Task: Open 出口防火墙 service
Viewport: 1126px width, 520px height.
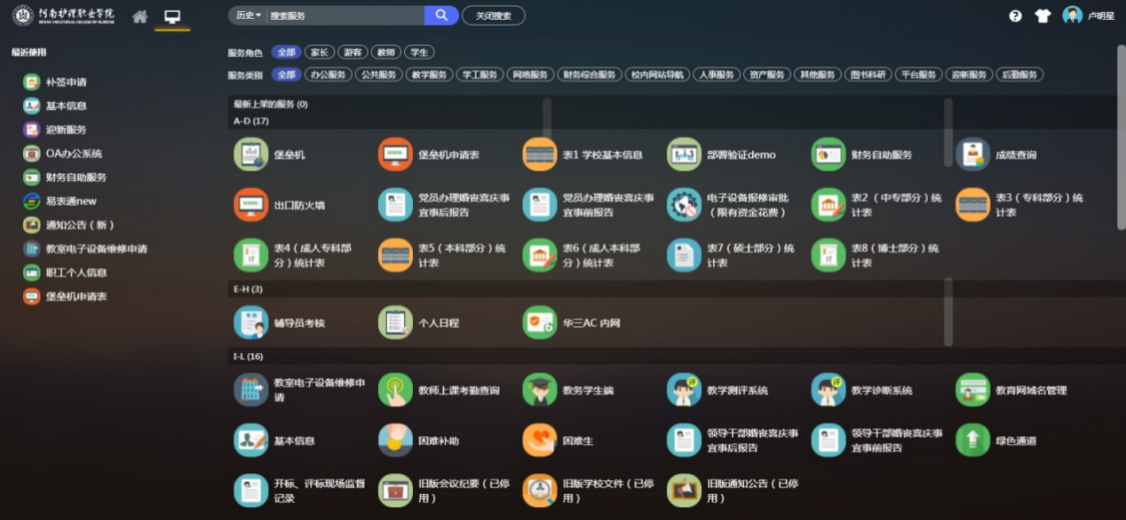Action: pyautogui.click(x=279, y=205)
